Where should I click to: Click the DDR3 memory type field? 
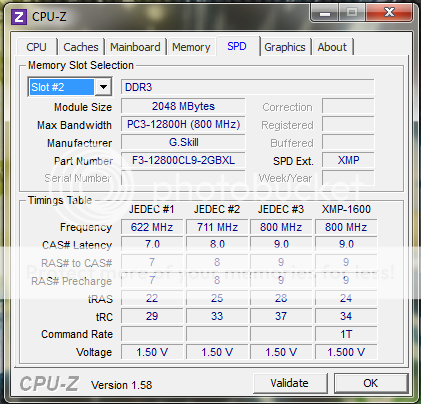(x=247, y=87)
